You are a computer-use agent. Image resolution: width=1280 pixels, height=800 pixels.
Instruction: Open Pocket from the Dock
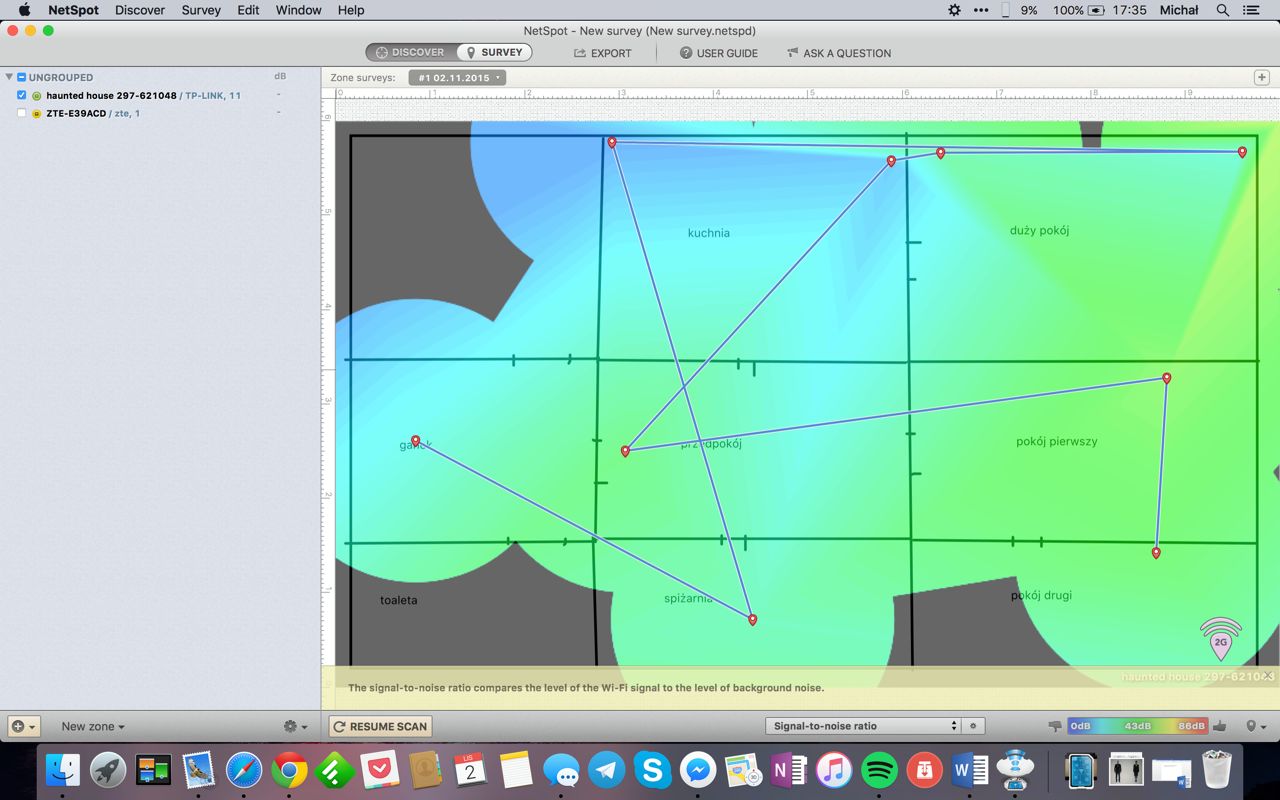[380, 770]
